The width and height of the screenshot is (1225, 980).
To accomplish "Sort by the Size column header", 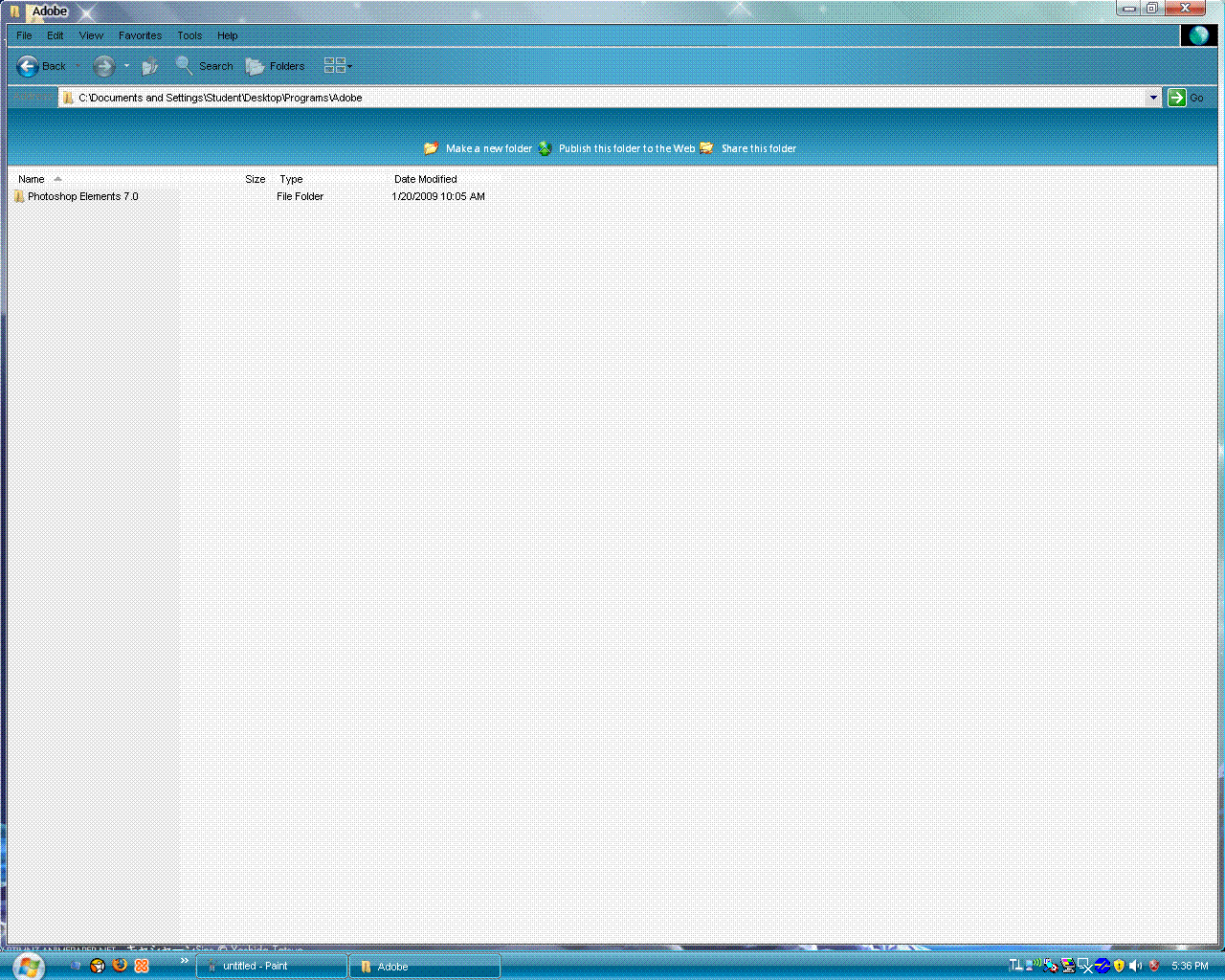I will 255,179.
